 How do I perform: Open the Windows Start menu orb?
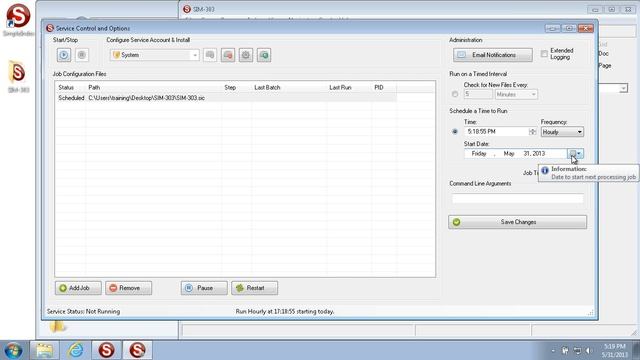14,350
